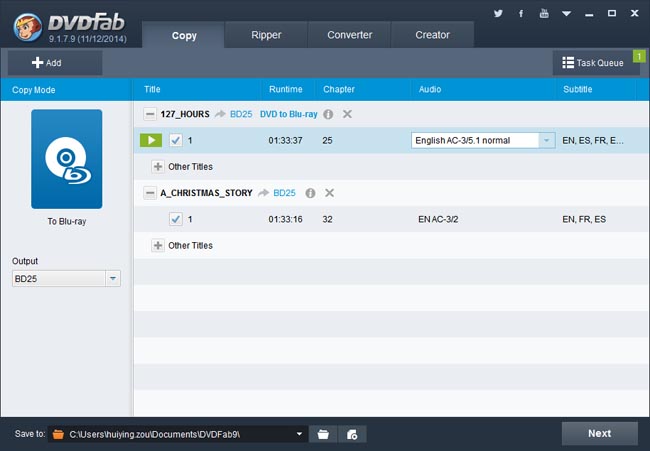This screenshot has width=650, height=451.
Task: Collapse the 127_HOURS source group
Action: tap(150, 114)
